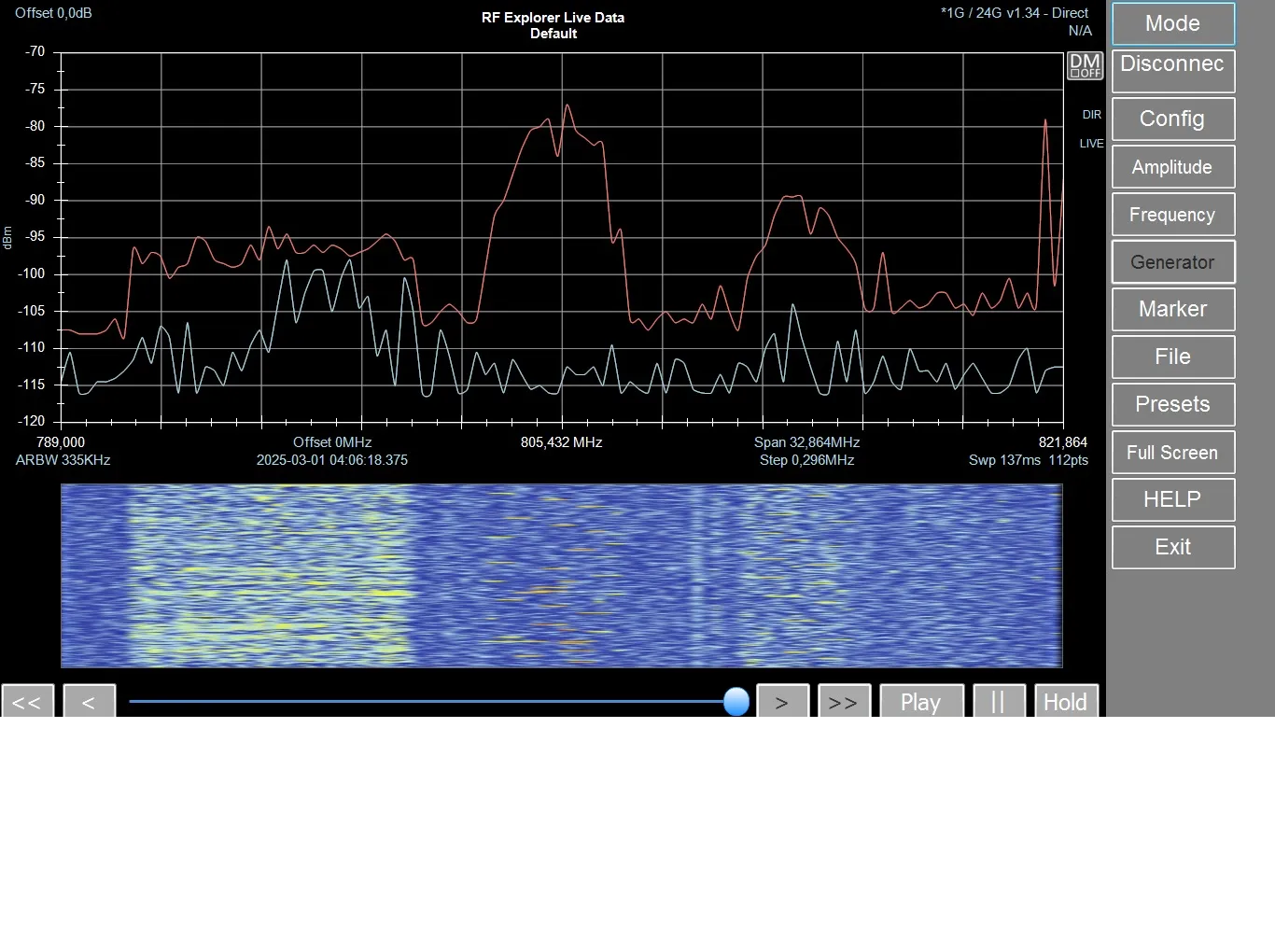Start playback with the Play button
The height and width of the screenshot is (952, 1275).
coord(921,701)
